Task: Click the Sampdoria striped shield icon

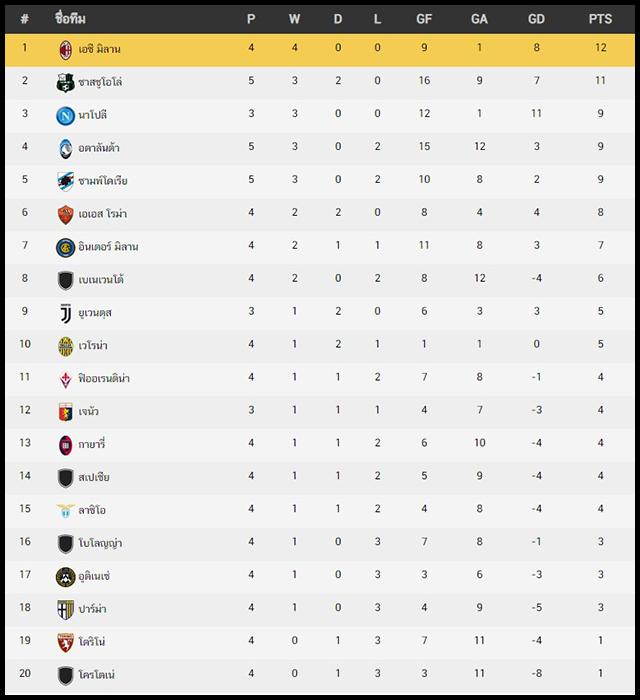Action: pyautogui.click(x=66, y=182)
